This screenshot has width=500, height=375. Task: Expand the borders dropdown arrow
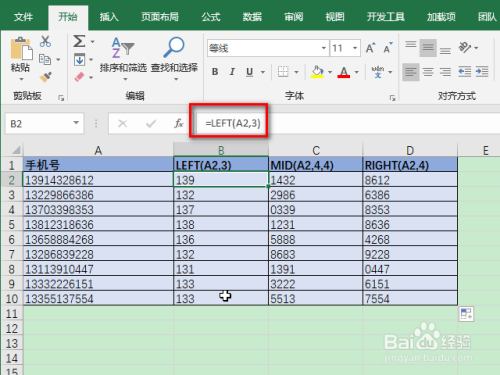[x=296, y=72]
